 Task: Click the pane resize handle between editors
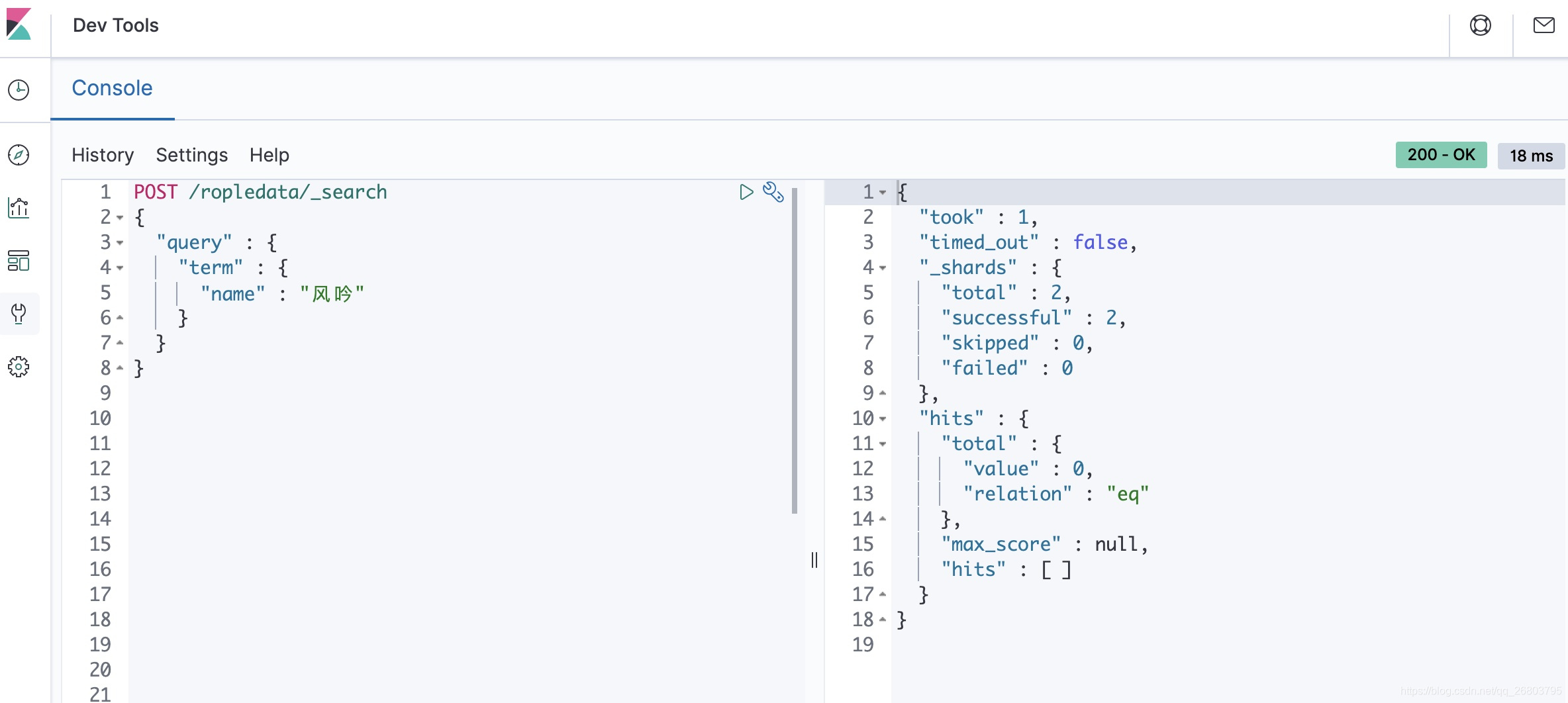point(814,560)
